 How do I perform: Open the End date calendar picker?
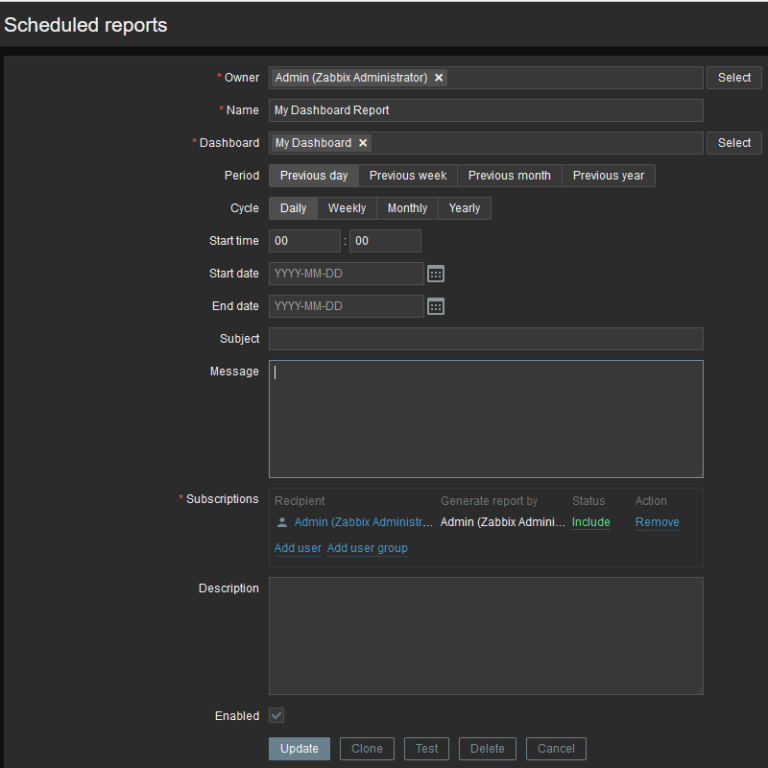[436, 307]
